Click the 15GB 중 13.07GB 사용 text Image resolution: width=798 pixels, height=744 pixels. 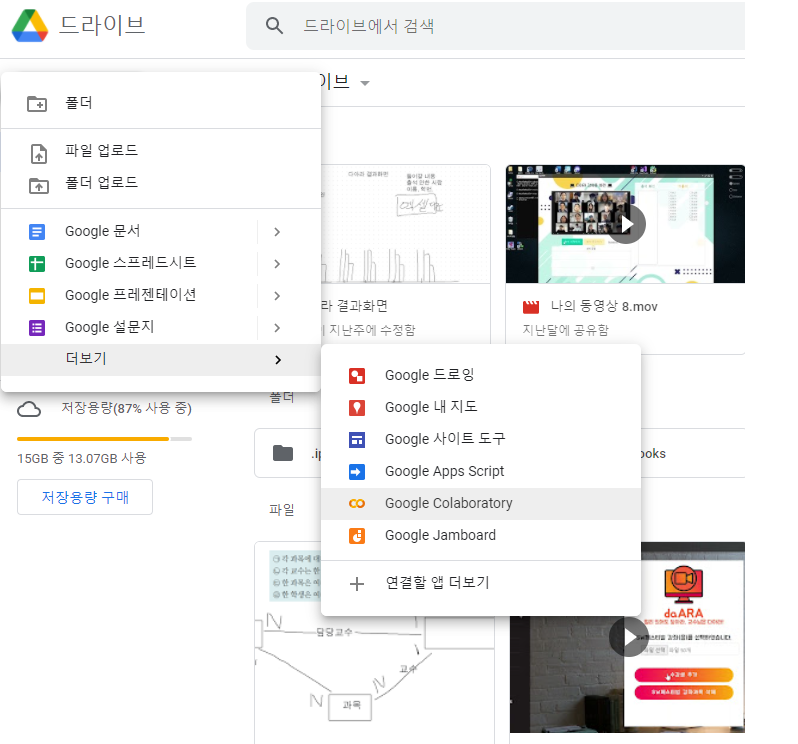pyautogui.click(x=82, y=459)
